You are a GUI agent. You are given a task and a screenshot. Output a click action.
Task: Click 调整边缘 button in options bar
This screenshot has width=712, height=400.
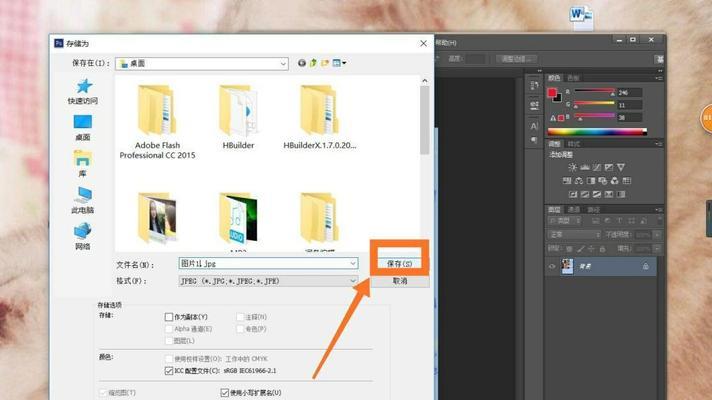pos(516,59)
